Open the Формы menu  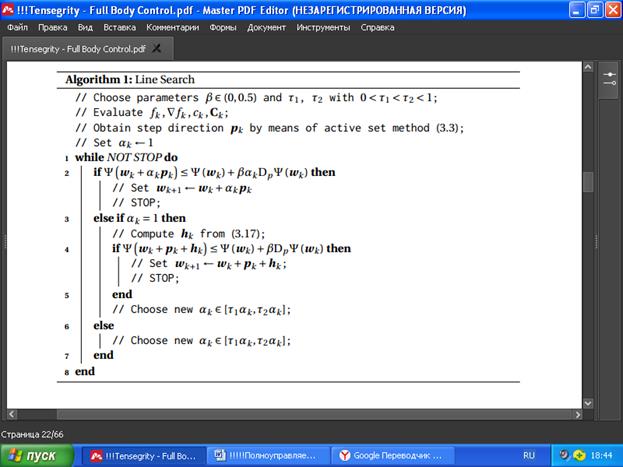click(223, 27)
